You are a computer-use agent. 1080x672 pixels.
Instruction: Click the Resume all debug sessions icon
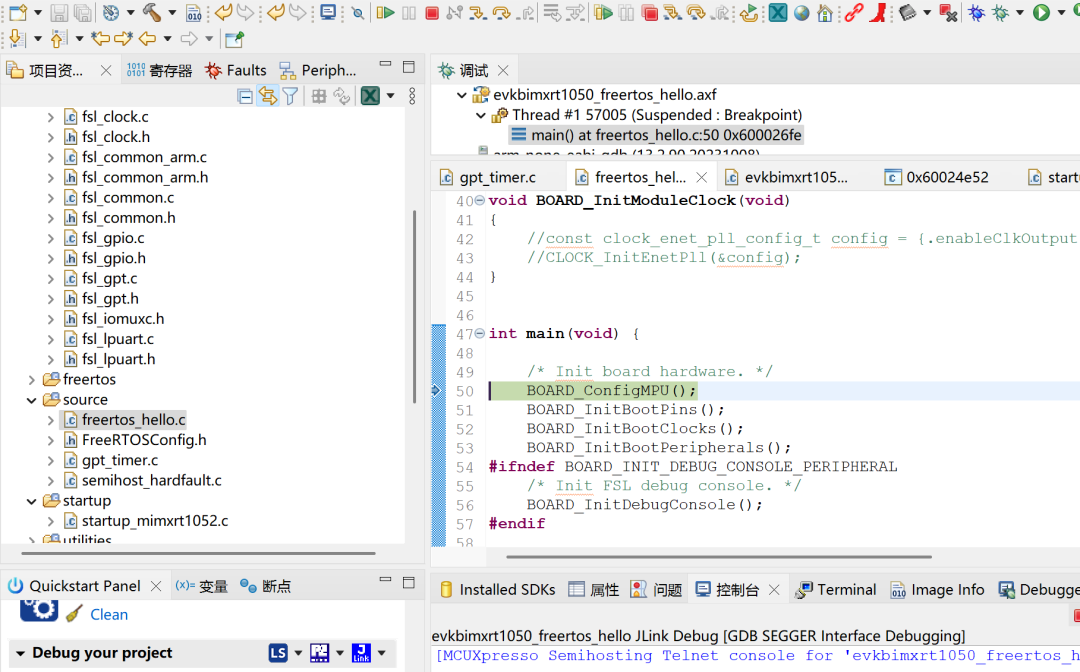pos(603,12)
